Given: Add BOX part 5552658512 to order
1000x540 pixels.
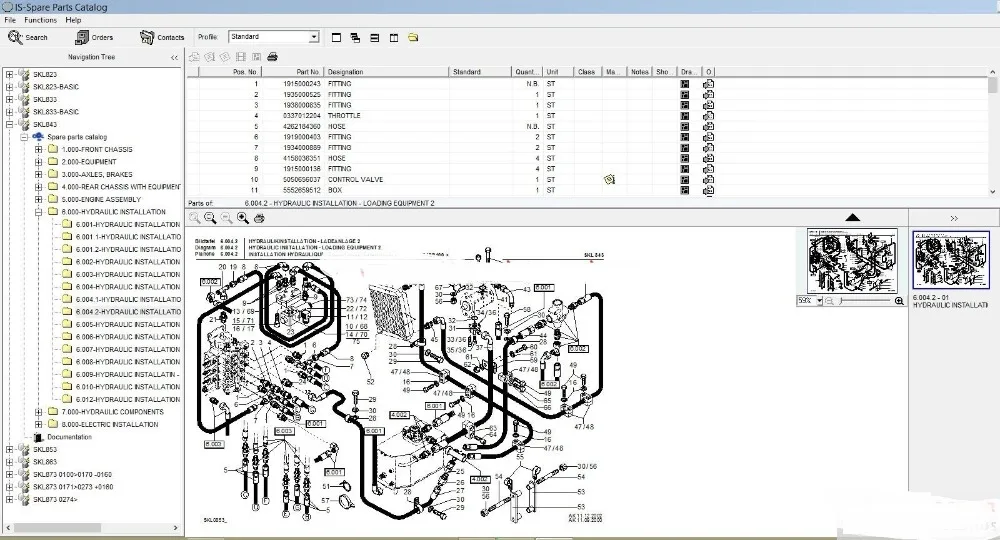Looking at the screenshot, I should click(708, 190).
